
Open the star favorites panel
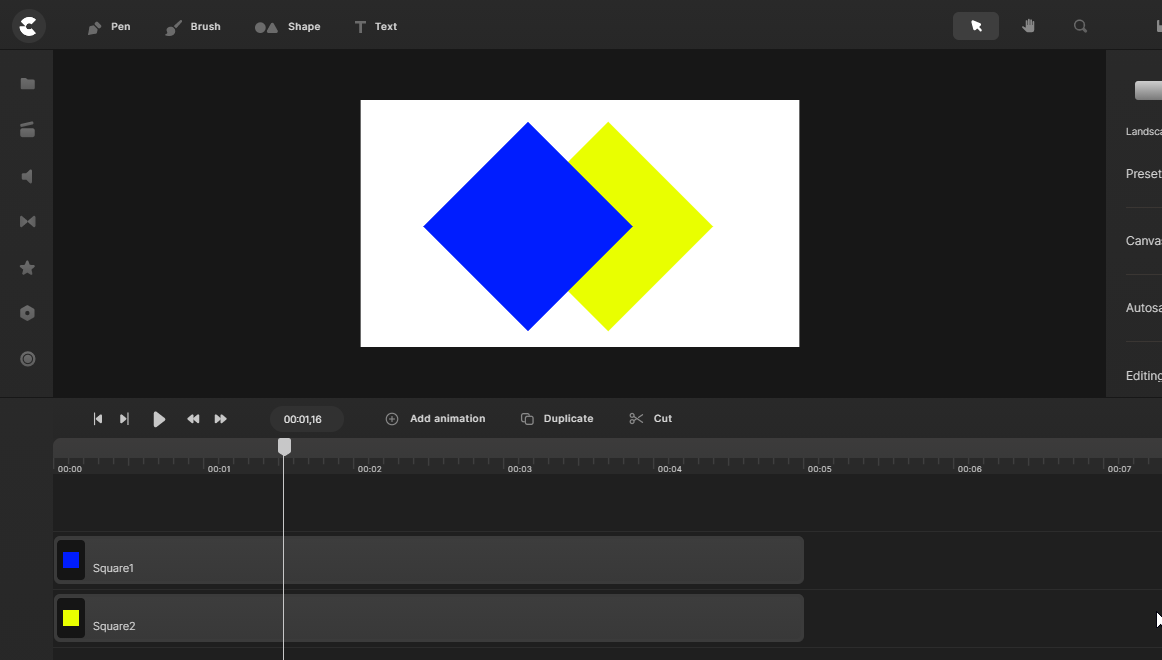[27, 267]
